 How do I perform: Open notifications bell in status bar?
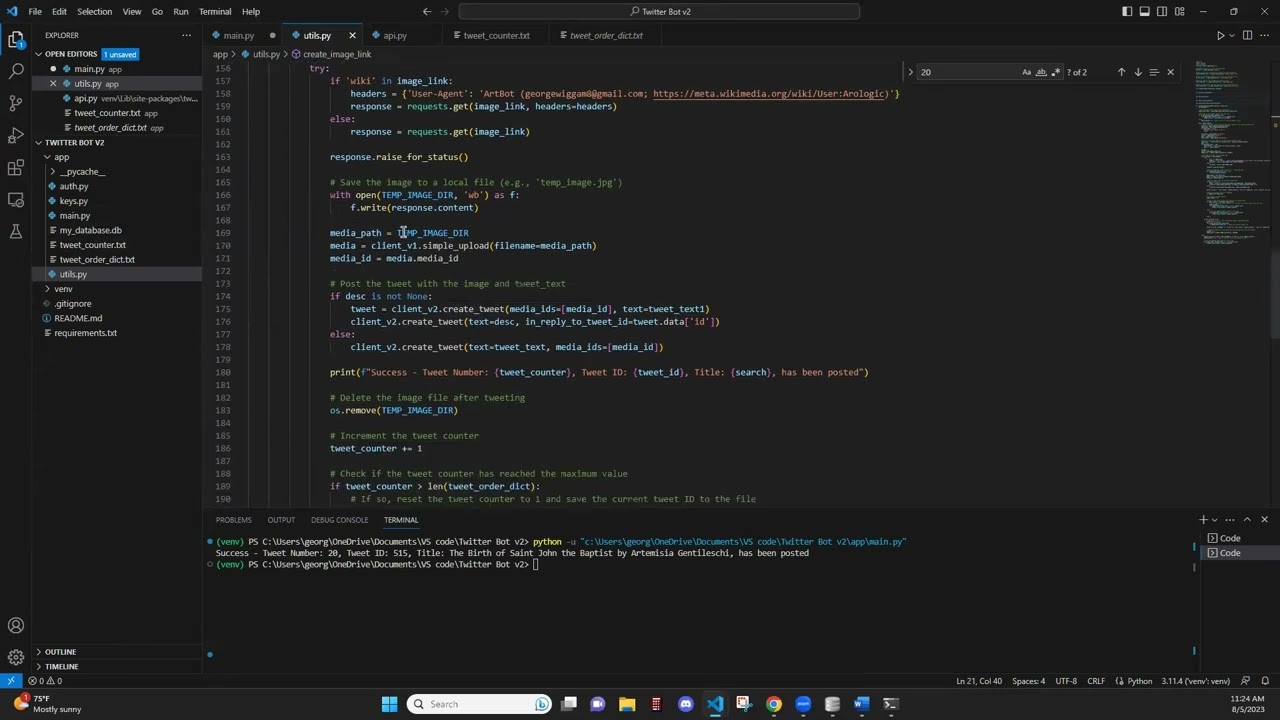[x=1266, y=681]
